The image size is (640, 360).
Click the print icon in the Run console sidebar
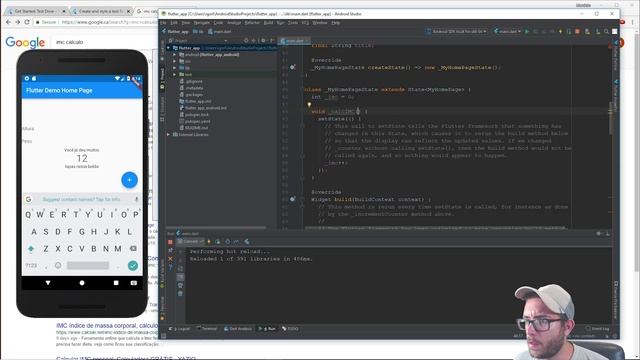coord(180,285)
